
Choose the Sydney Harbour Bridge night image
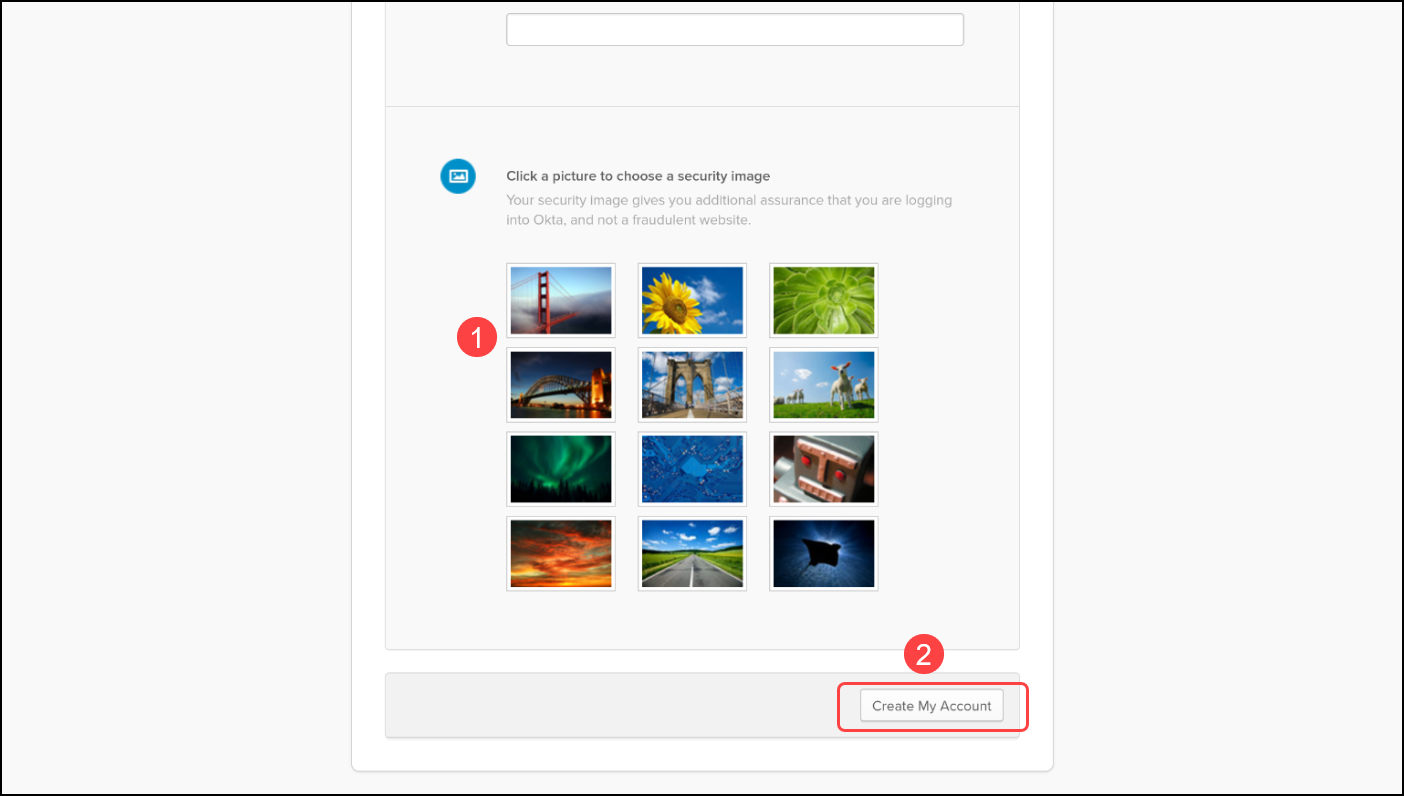coord(561,385)
